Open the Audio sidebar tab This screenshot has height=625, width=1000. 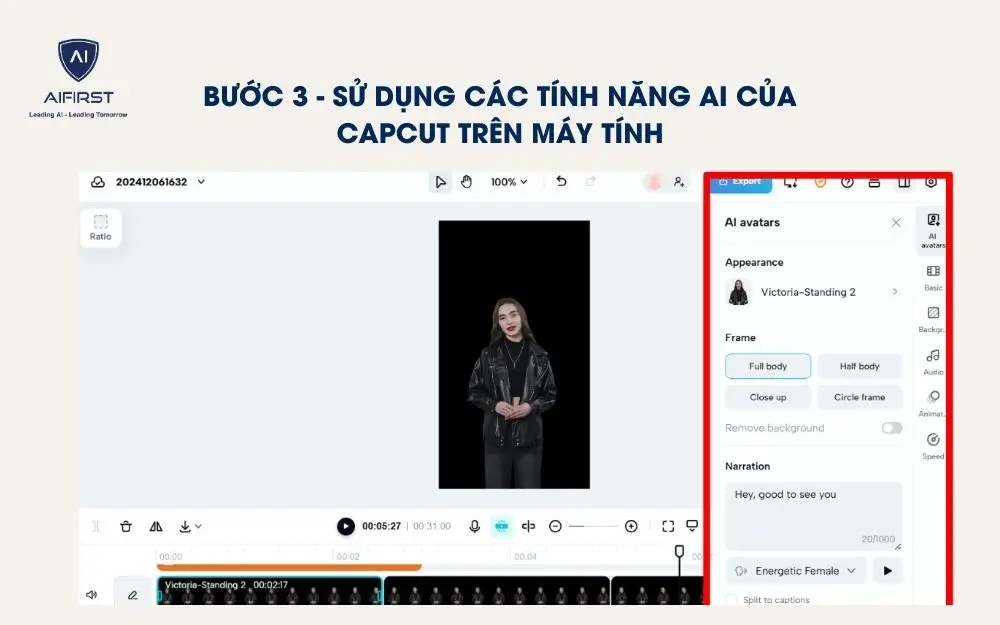pyautogui.click(x=933, y=362)
